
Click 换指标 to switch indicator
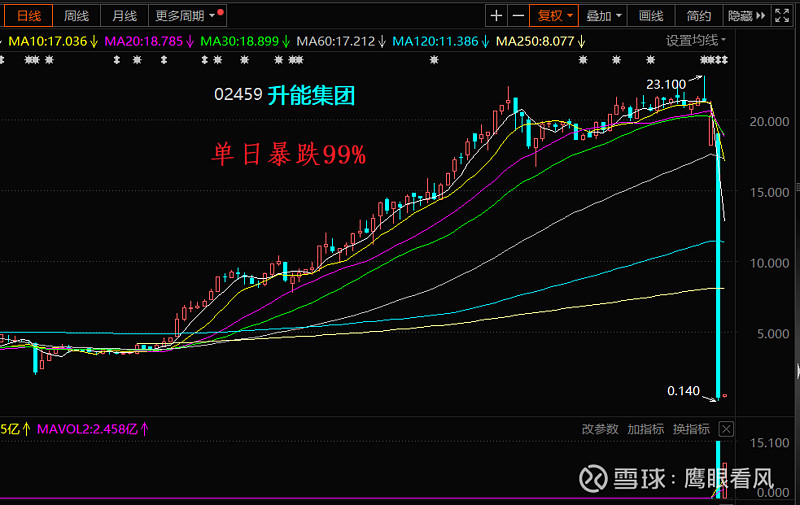click(691, 429)
